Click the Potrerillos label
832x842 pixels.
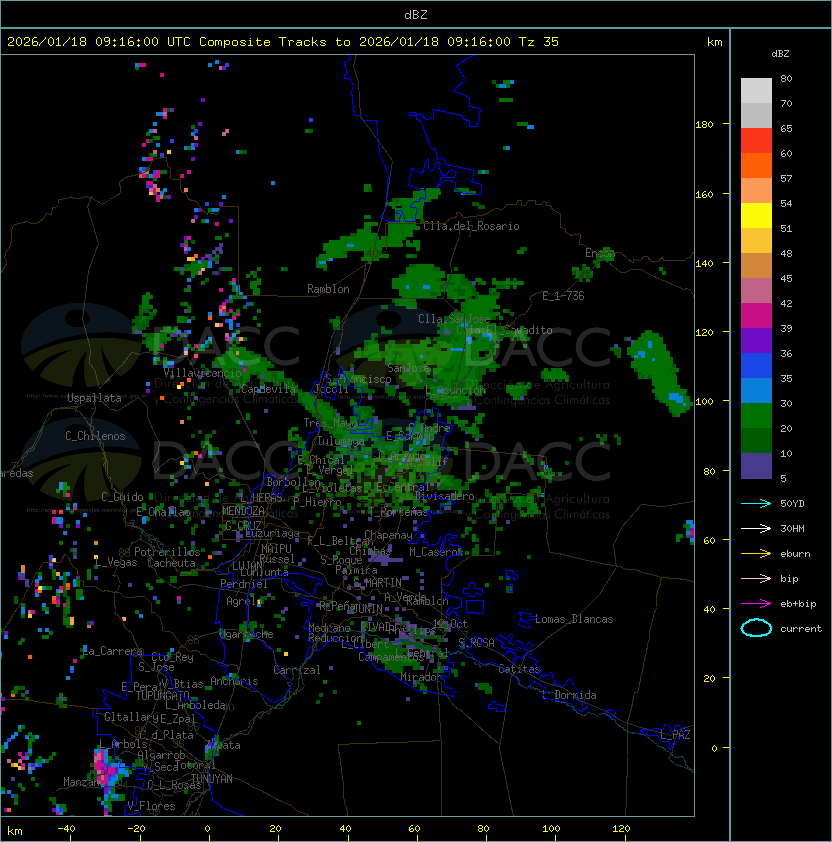point(167,552)
